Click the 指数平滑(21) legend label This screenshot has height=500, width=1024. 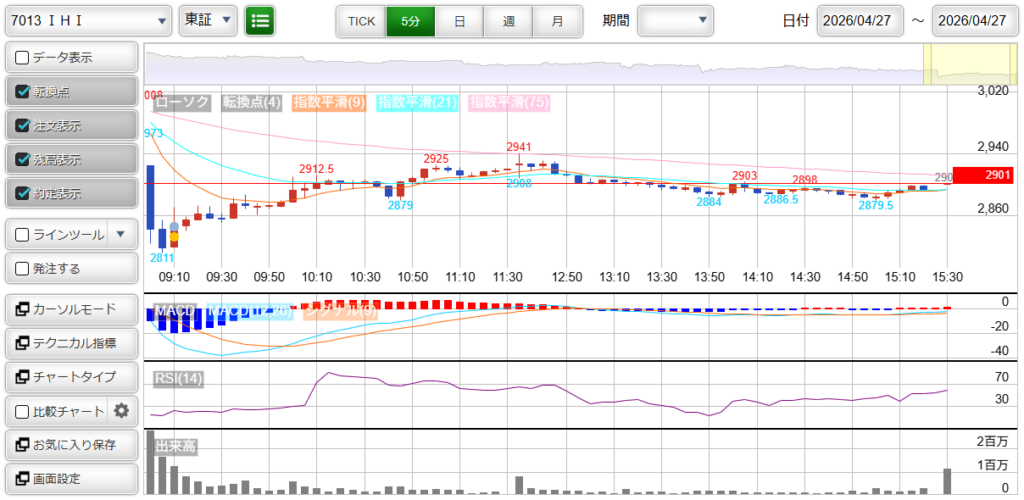(417, 102)
